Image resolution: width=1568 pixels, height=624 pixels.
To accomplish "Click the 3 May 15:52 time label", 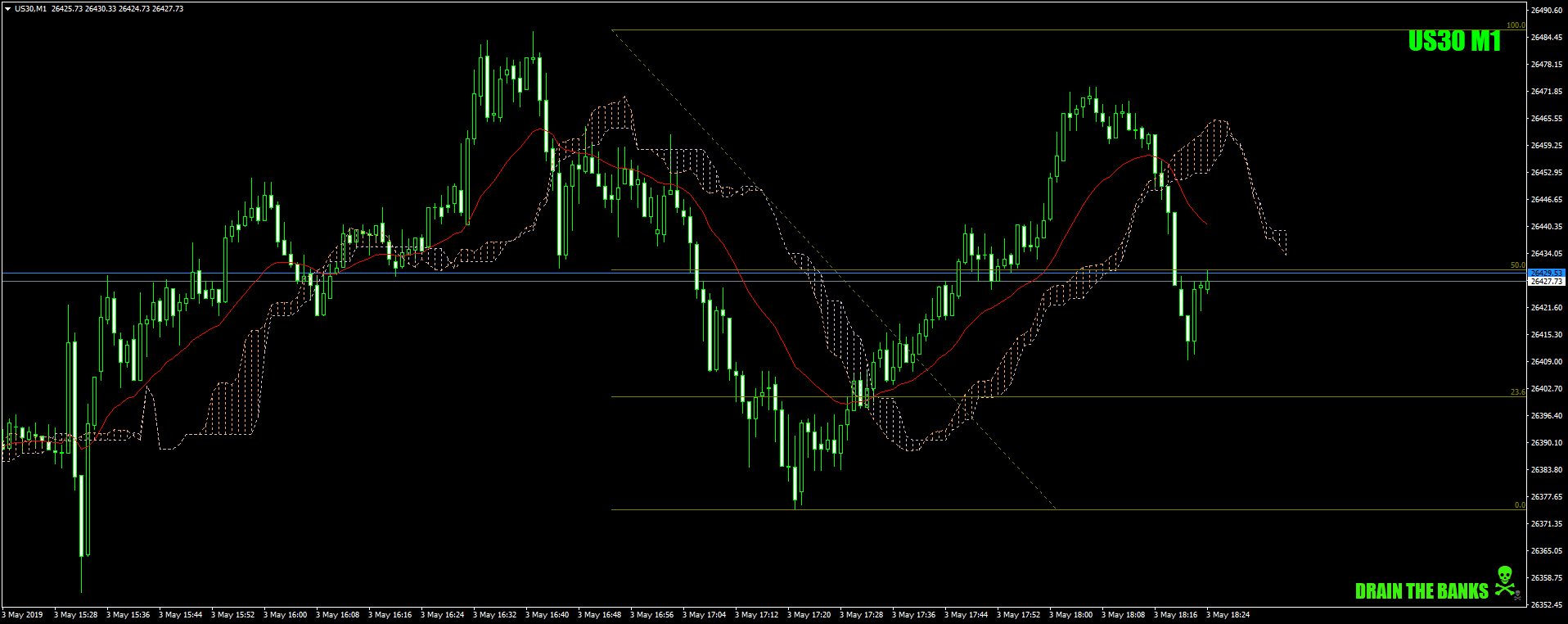I will 233,615.
